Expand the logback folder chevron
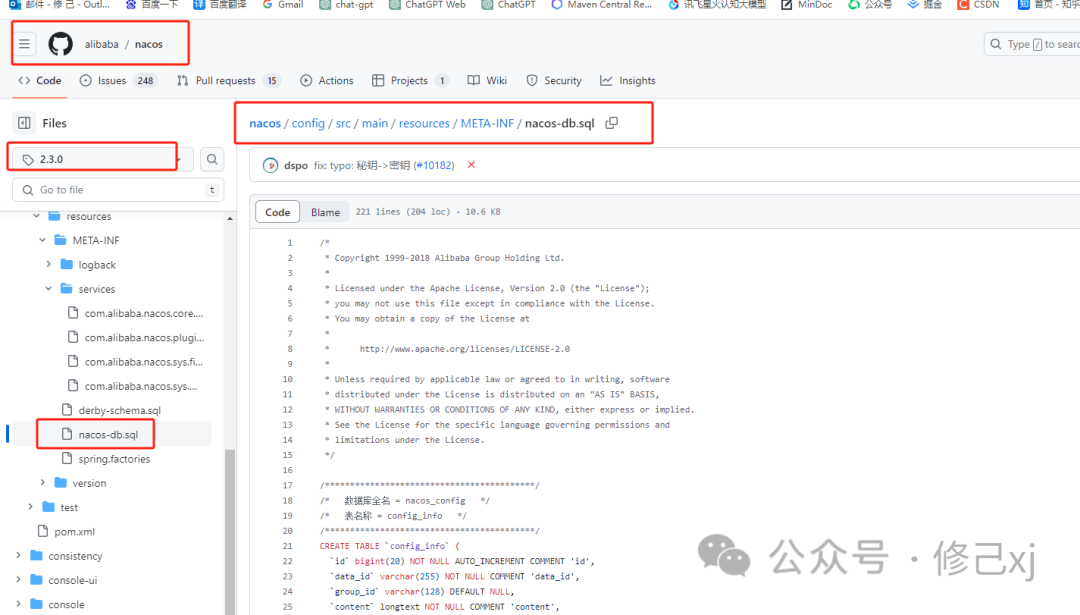The image size is (1080, 615). tap(49, 264)
